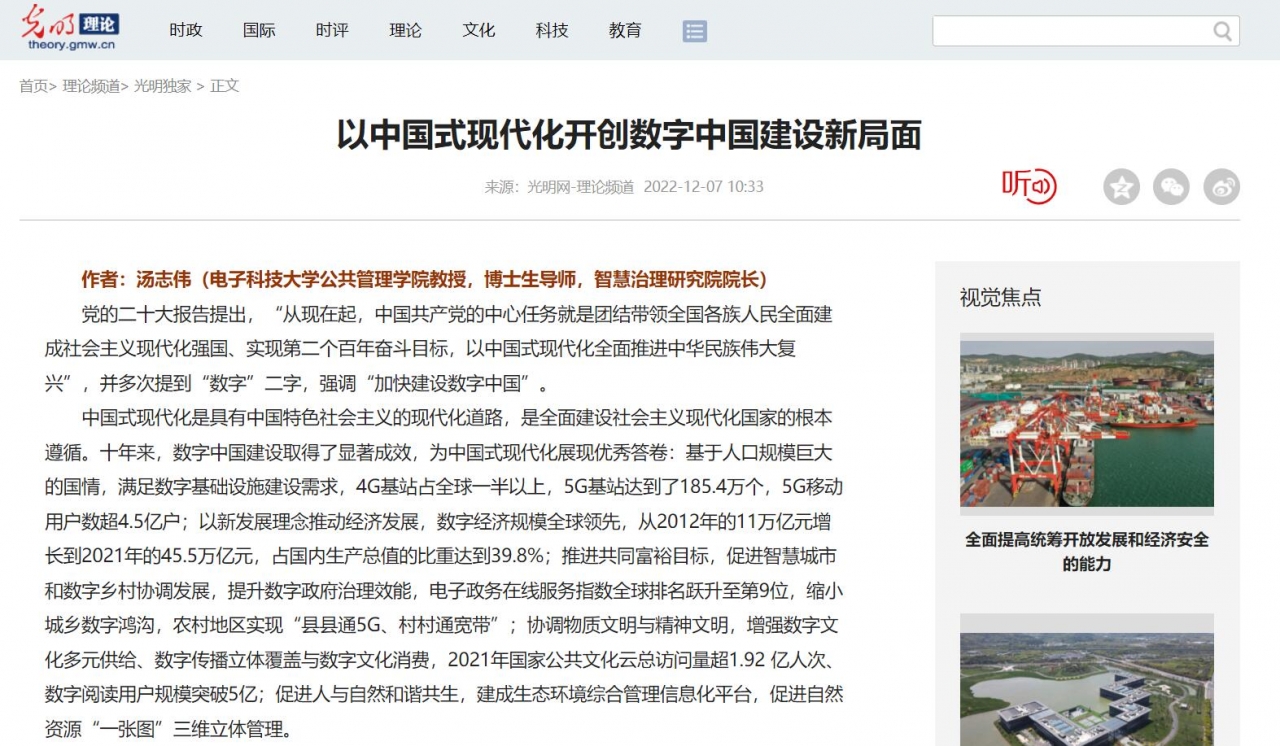Select 文化 from the top navigation
The width and height of the screenshot is (1280, 746).
click(478, 31)
